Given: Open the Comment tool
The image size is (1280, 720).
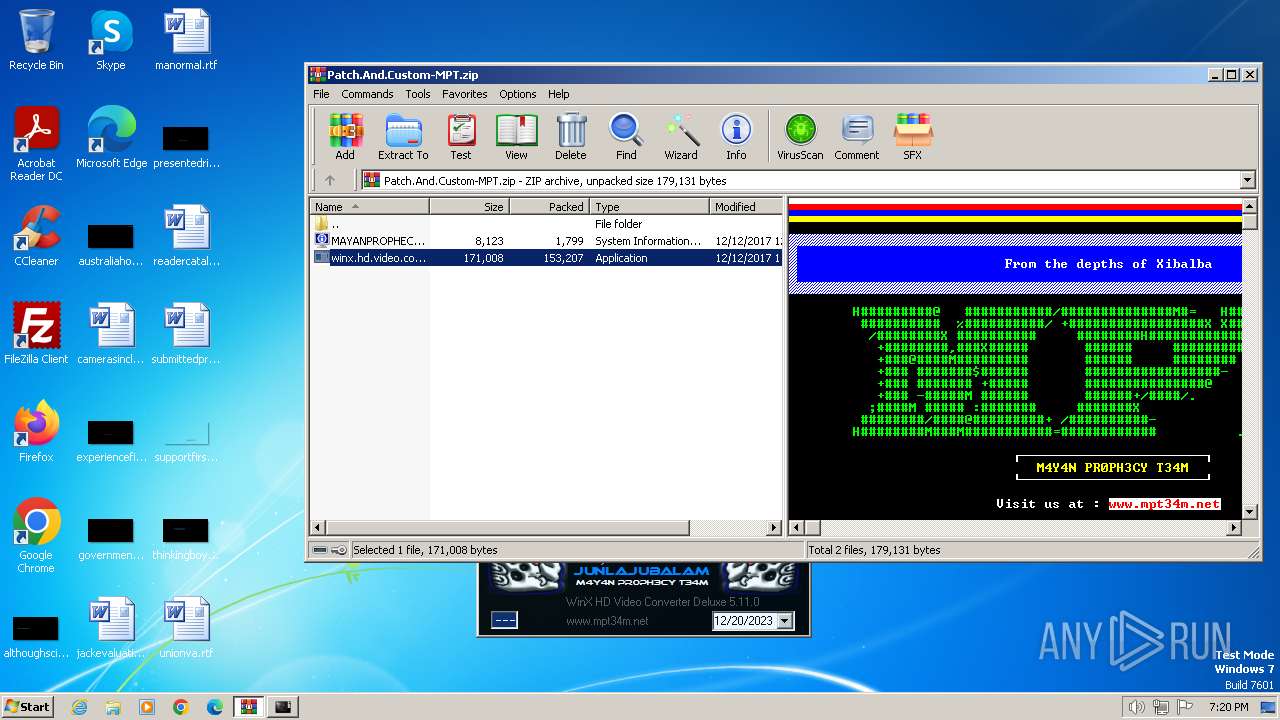Looking at the screenshot, I should pyautogui.click(x=857, y=136).
